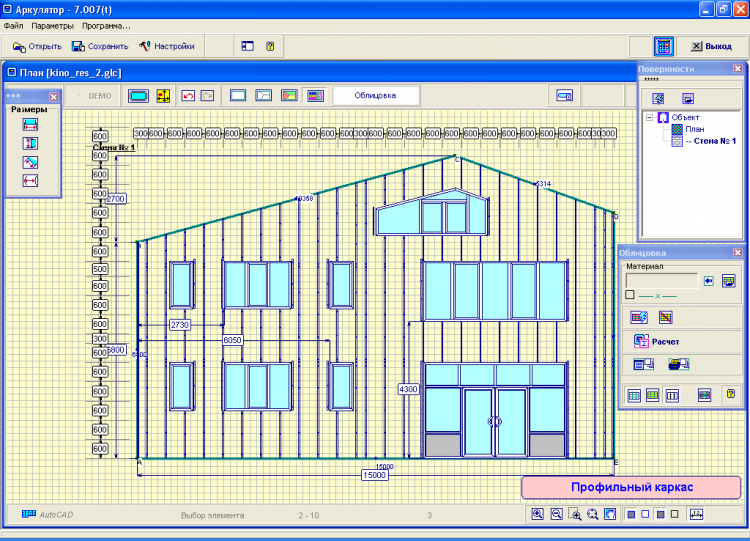Click the yellow help icon in main toolbar
This screenshot has width=750, height=541.
point(270,46)
